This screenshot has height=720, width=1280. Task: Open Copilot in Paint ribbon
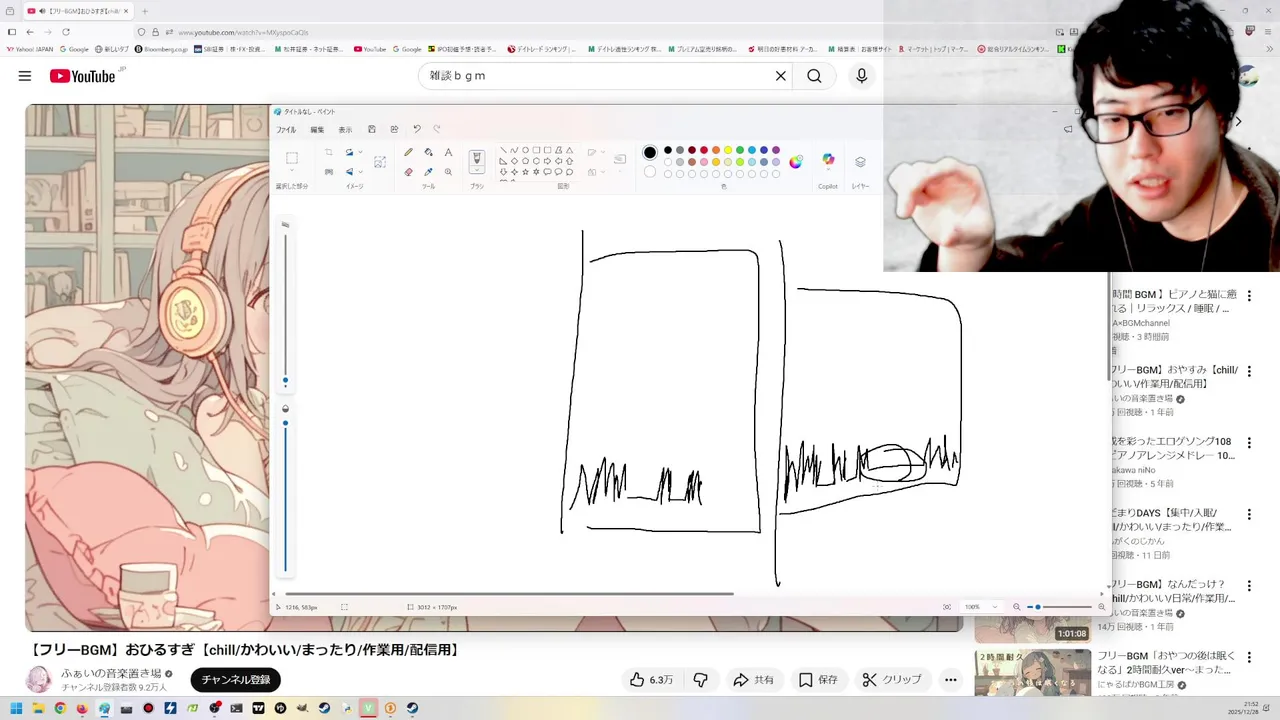click(828, 160)
